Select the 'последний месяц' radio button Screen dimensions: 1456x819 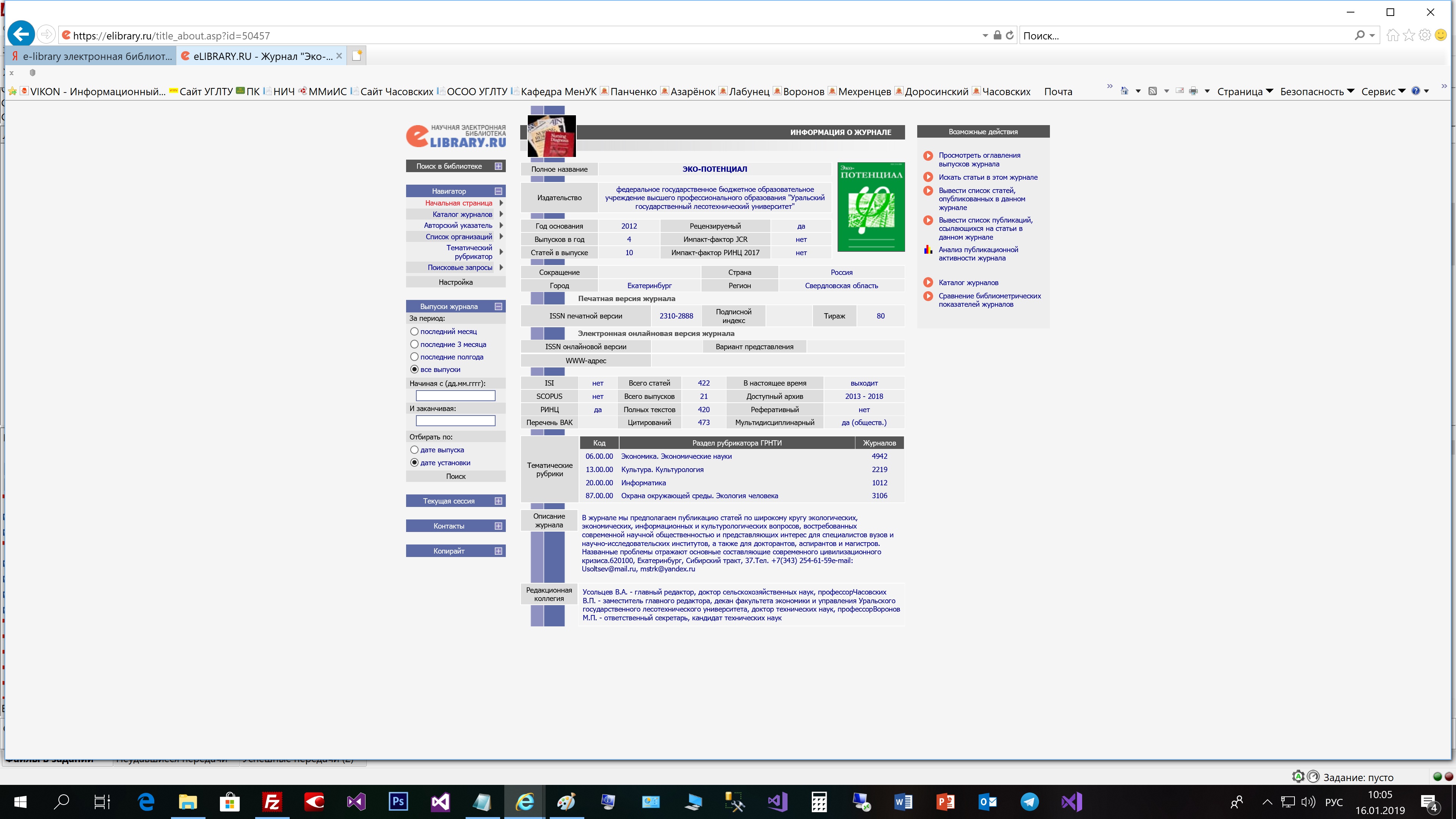(414, 332)
